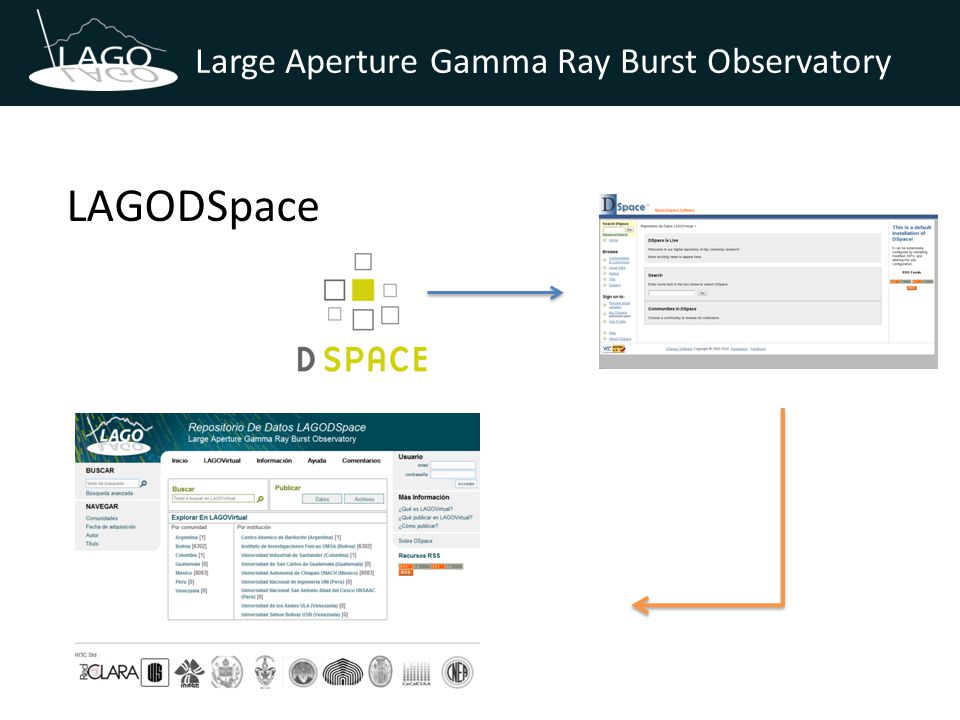Click the DSpace logo in default installation screenshot
Screen dimensions: 960x720
click(623, 205)
